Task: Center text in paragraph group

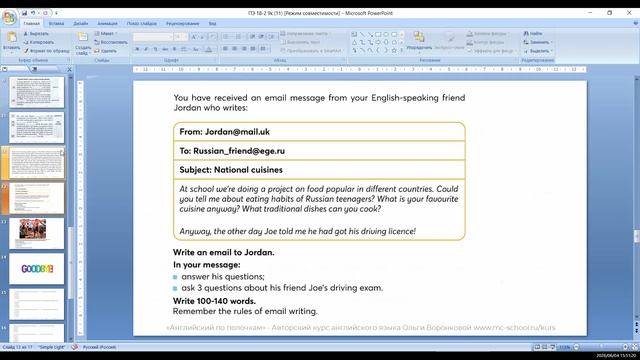Action: 234,49
